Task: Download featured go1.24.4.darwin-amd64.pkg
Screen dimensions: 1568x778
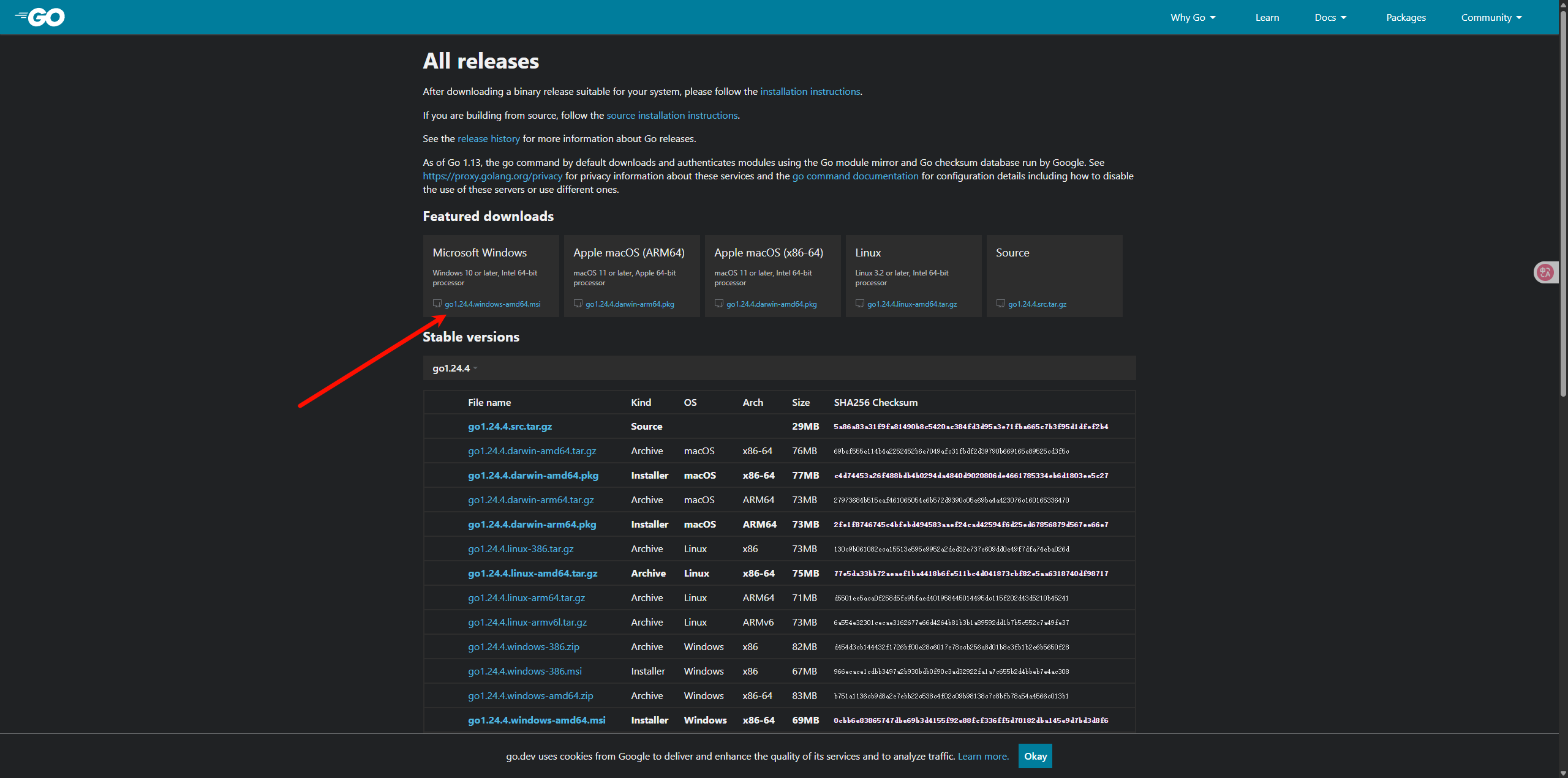Action: (771, 304)
